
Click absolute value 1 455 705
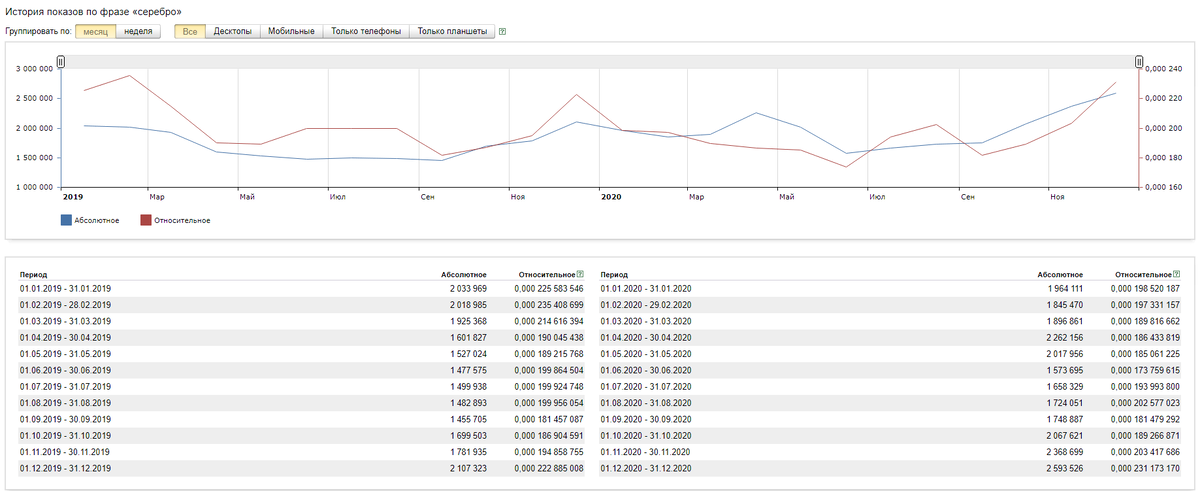[x=467, y=419]
